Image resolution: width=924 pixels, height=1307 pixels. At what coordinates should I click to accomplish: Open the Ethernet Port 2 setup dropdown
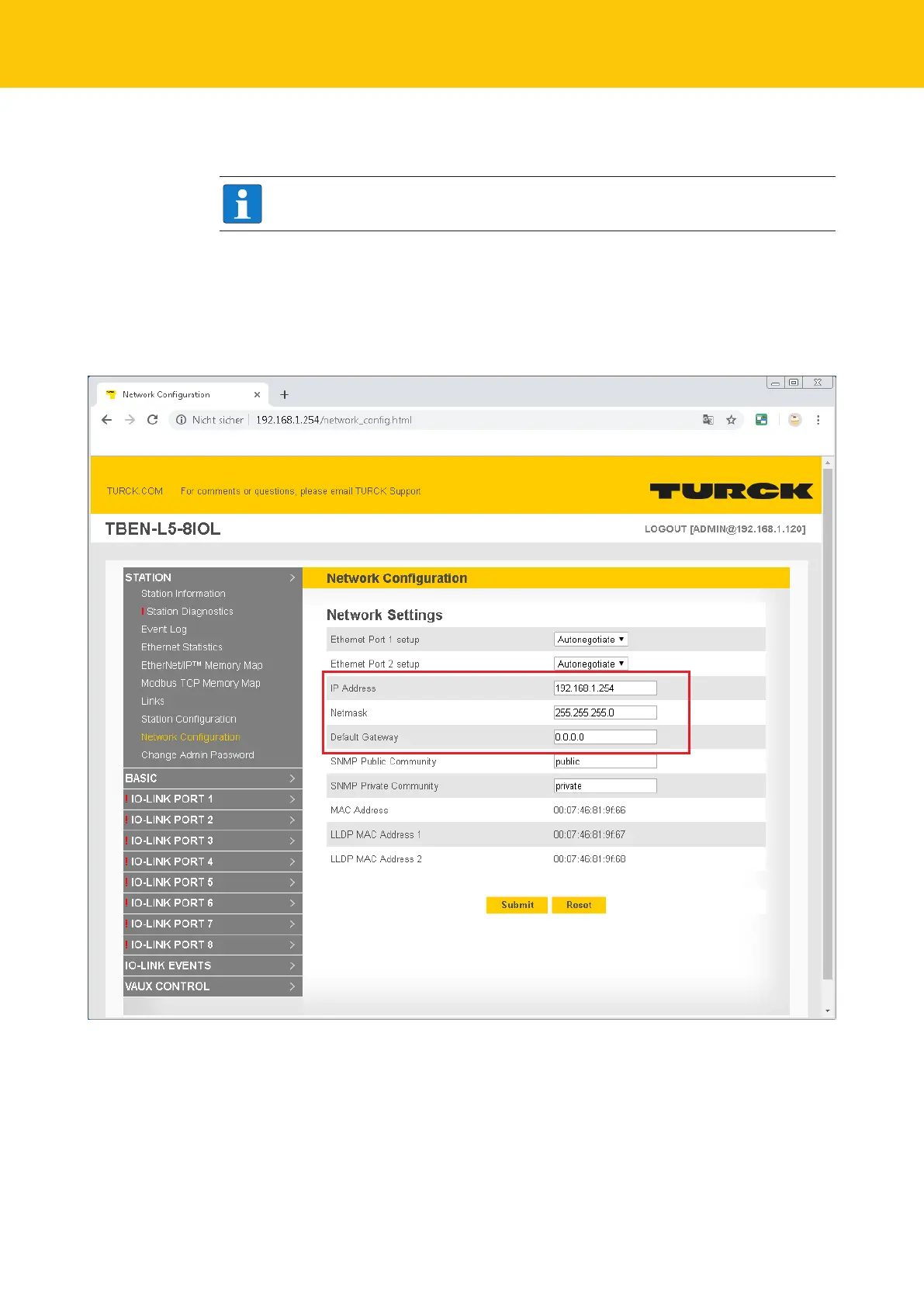pos(591,664)
